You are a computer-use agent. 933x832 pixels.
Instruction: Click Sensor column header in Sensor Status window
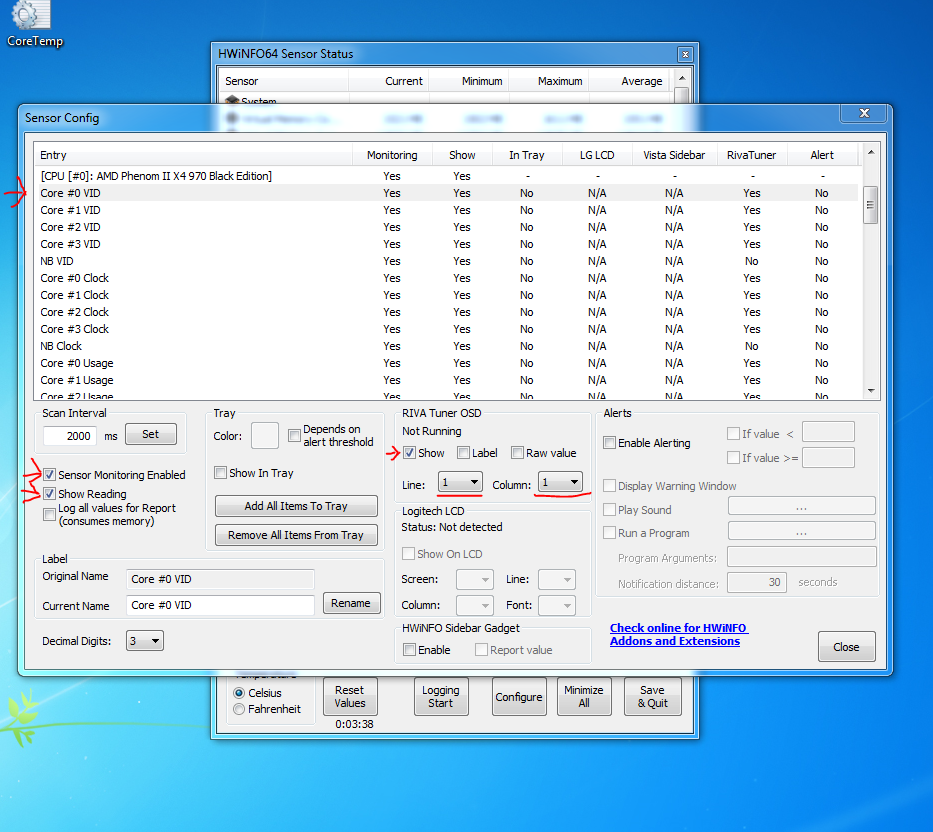[x=284, y=81]
